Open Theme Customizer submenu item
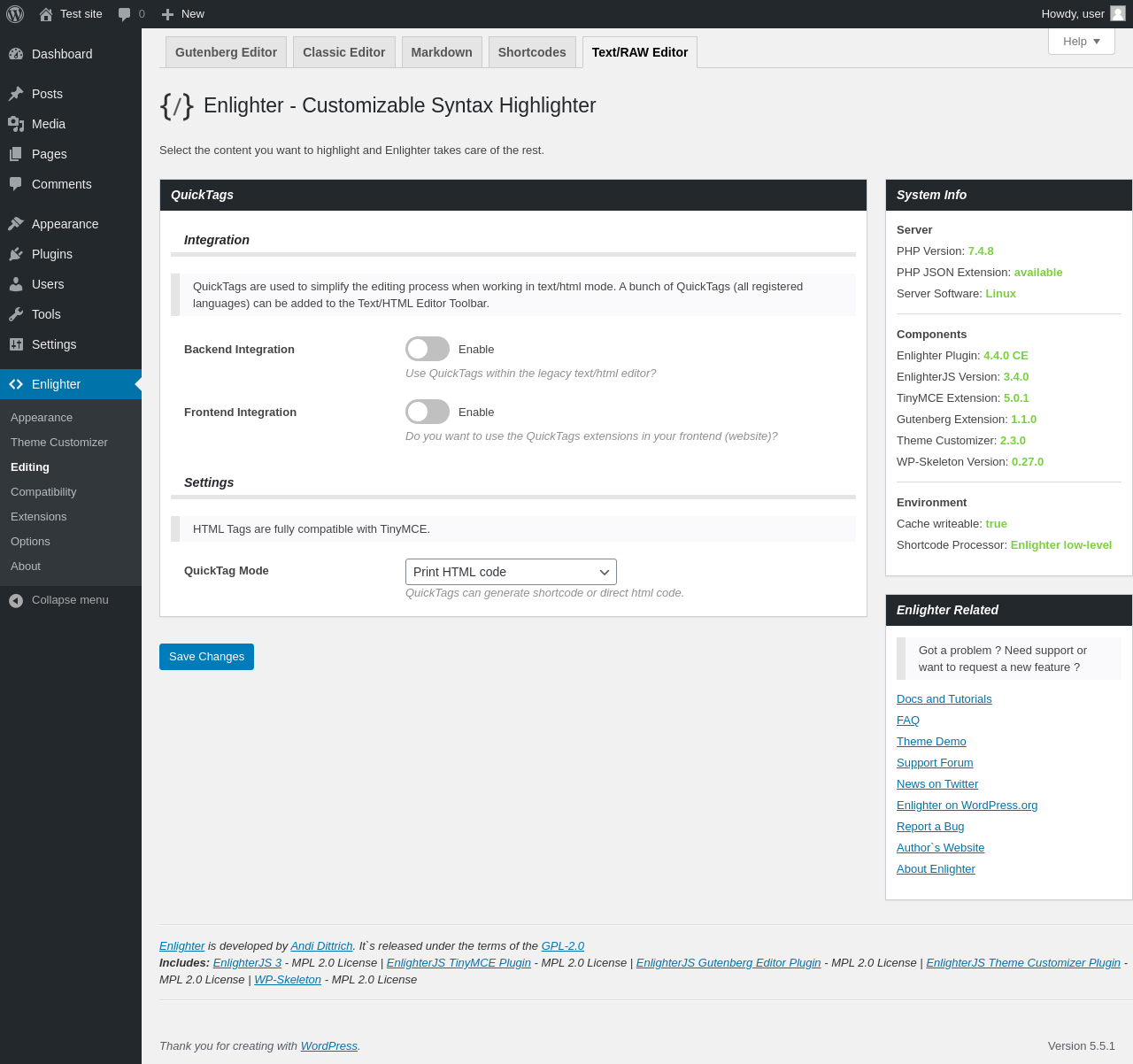 pos(59,443)
